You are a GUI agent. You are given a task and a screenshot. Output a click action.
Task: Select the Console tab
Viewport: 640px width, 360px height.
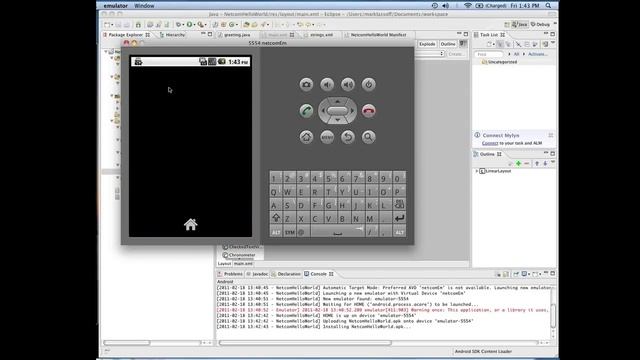tap(318, 274)
